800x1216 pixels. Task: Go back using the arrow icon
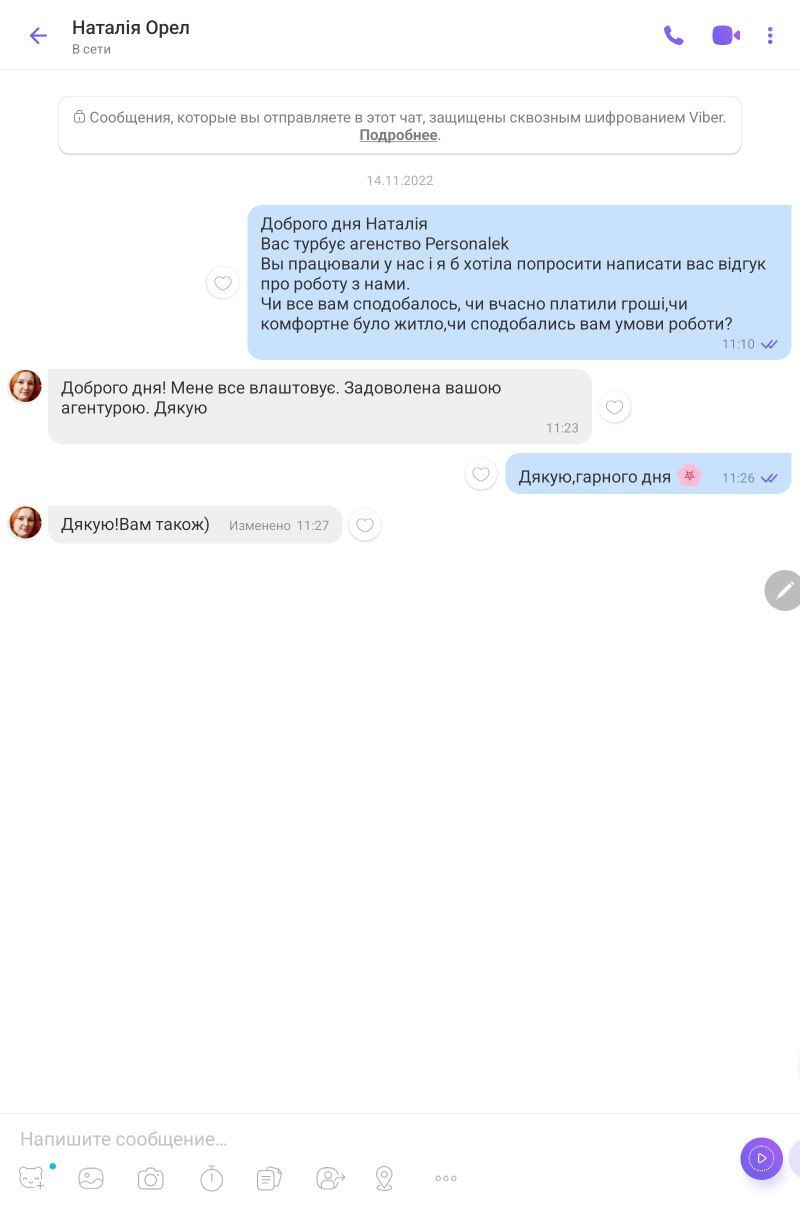click(x=38, y=36)
